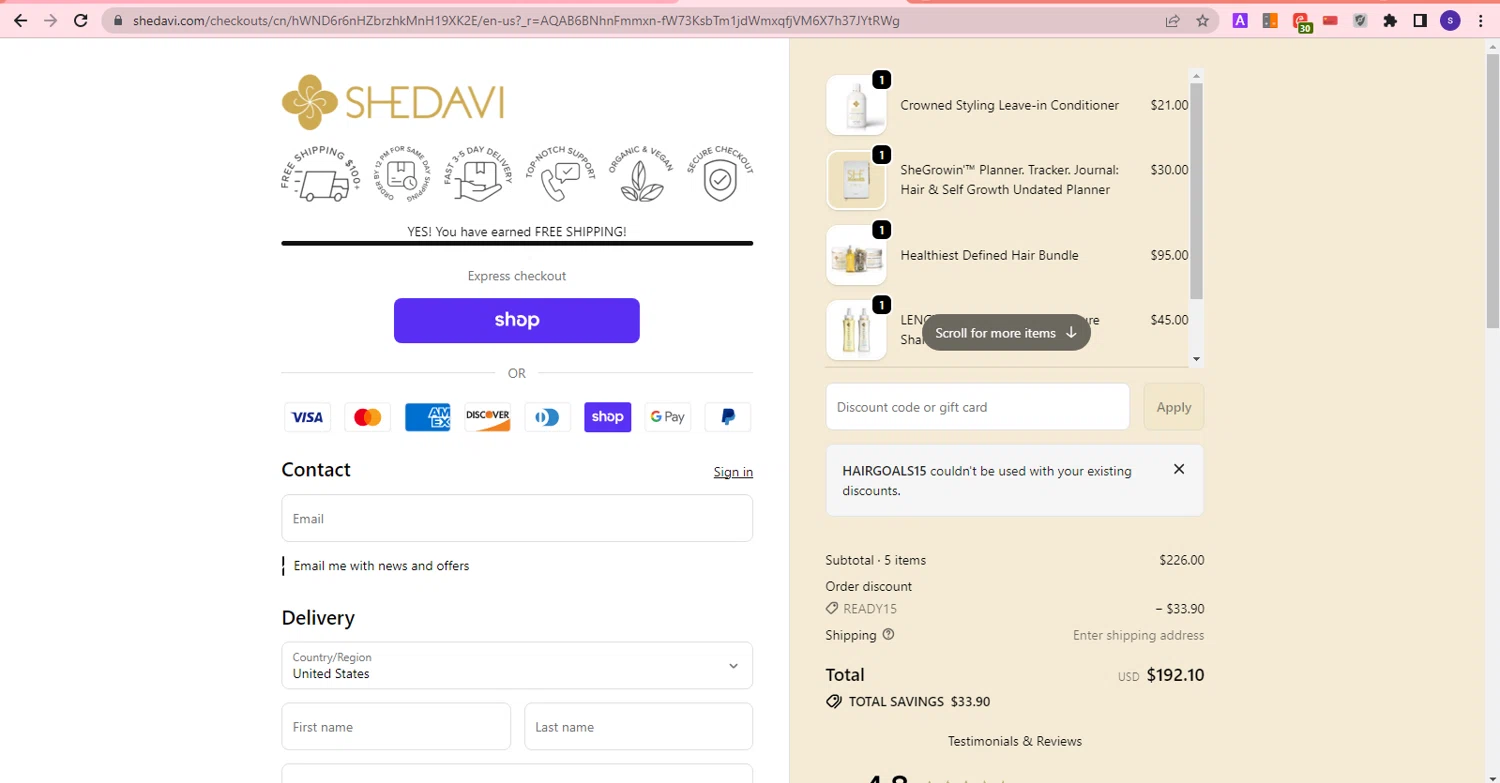
Task: Click the browser forward arrow
Action: point(51,20)
